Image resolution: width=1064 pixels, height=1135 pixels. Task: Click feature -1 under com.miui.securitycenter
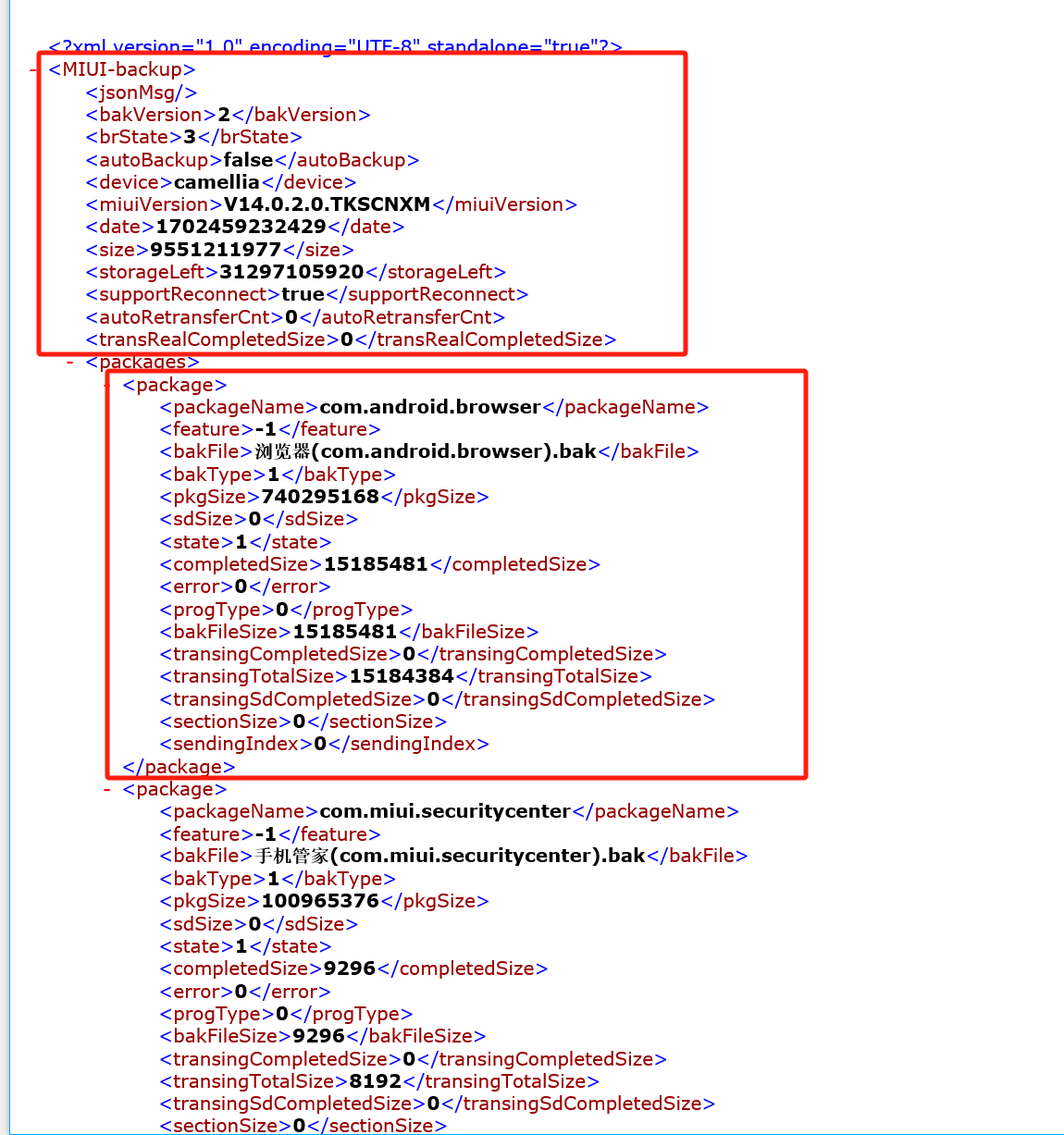(x=266, y=834)
